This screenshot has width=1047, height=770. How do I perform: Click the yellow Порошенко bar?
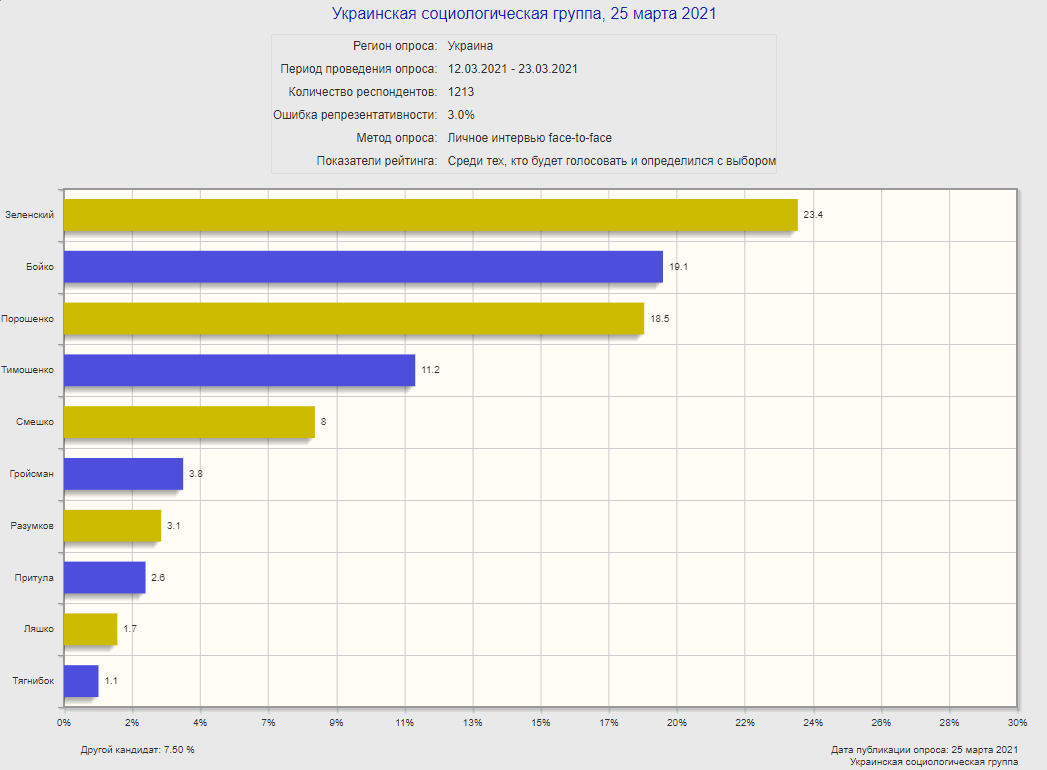[353, 318]
